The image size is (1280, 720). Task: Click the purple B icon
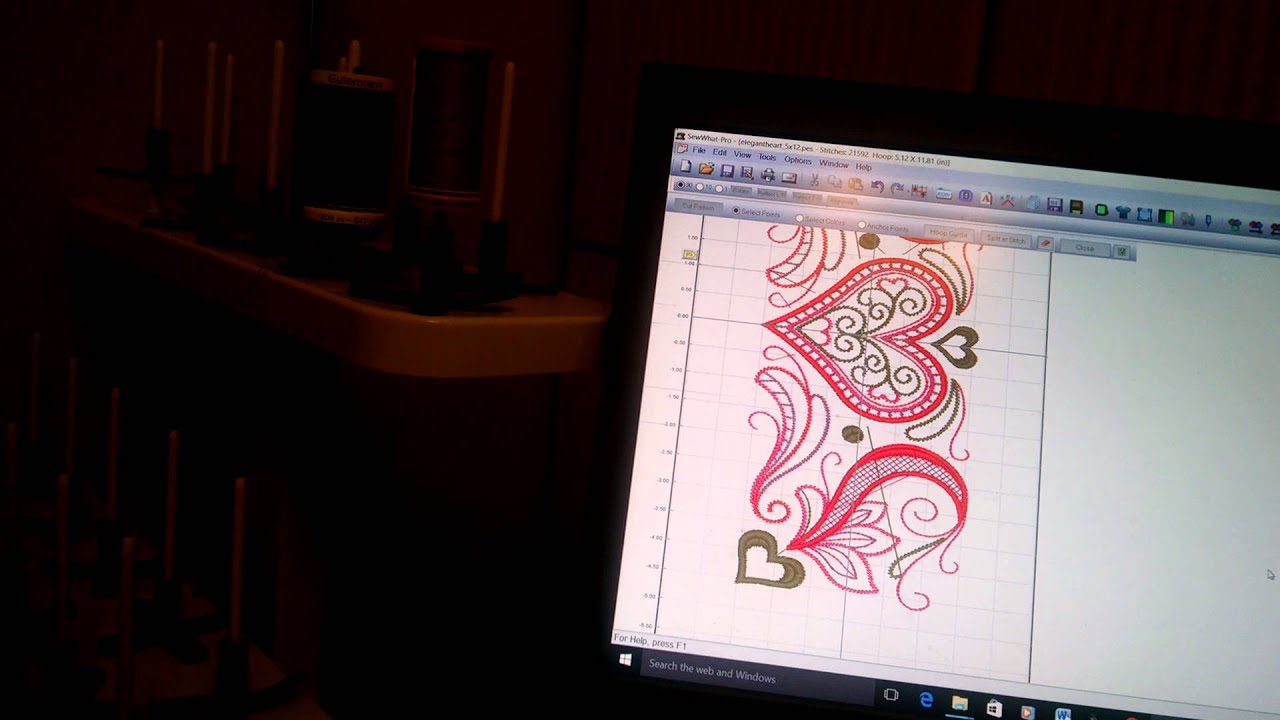point(965,195)
